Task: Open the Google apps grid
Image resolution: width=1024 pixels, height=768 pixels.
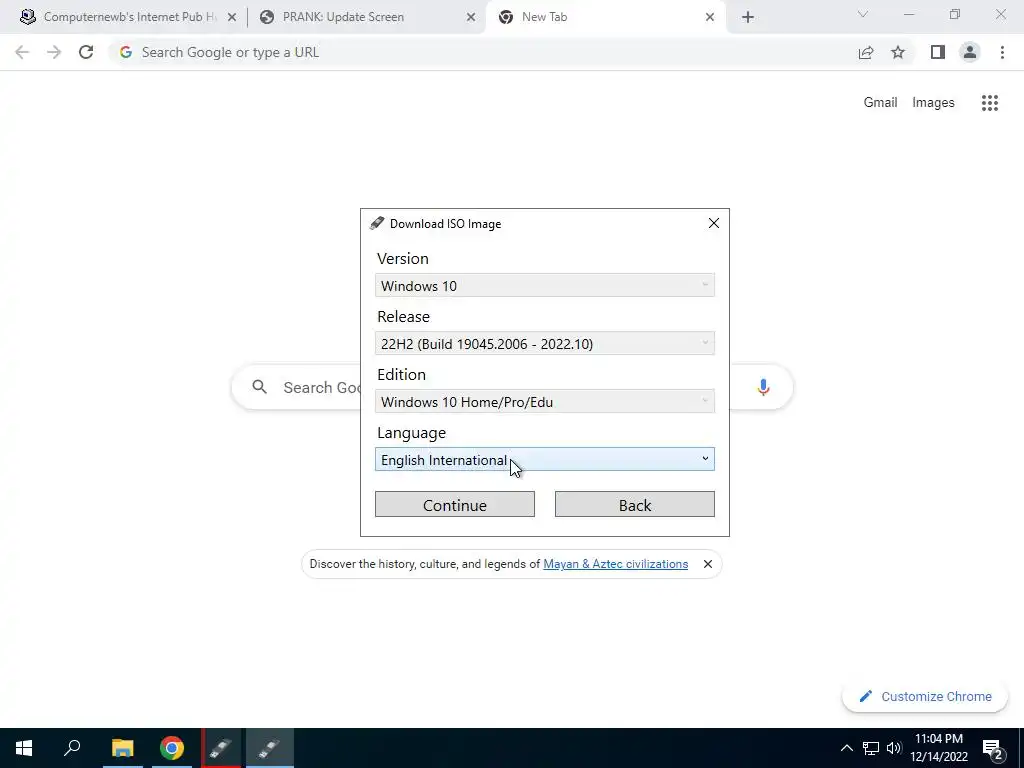Action: tap(989, 103)
